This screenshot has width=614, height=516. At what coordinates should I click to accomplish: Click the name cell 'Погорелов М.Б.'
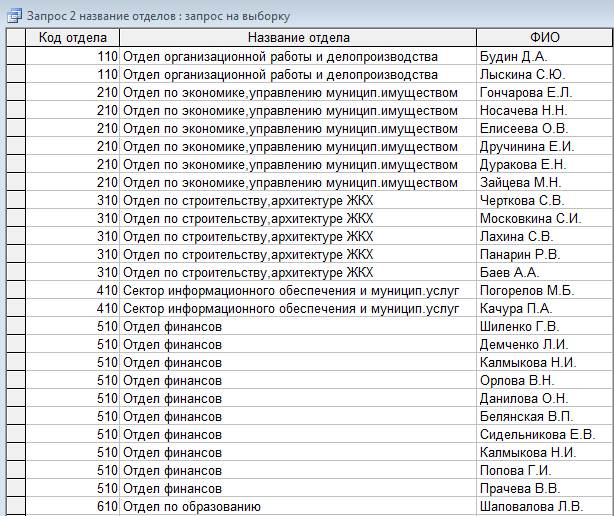point(545,290)
